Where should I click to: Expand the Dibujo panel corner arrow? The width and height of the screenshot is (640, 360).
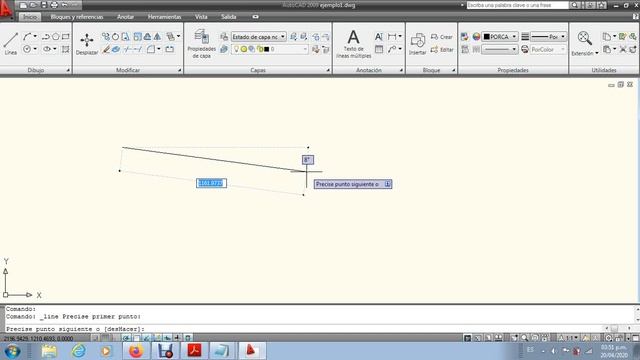point(68,70)
